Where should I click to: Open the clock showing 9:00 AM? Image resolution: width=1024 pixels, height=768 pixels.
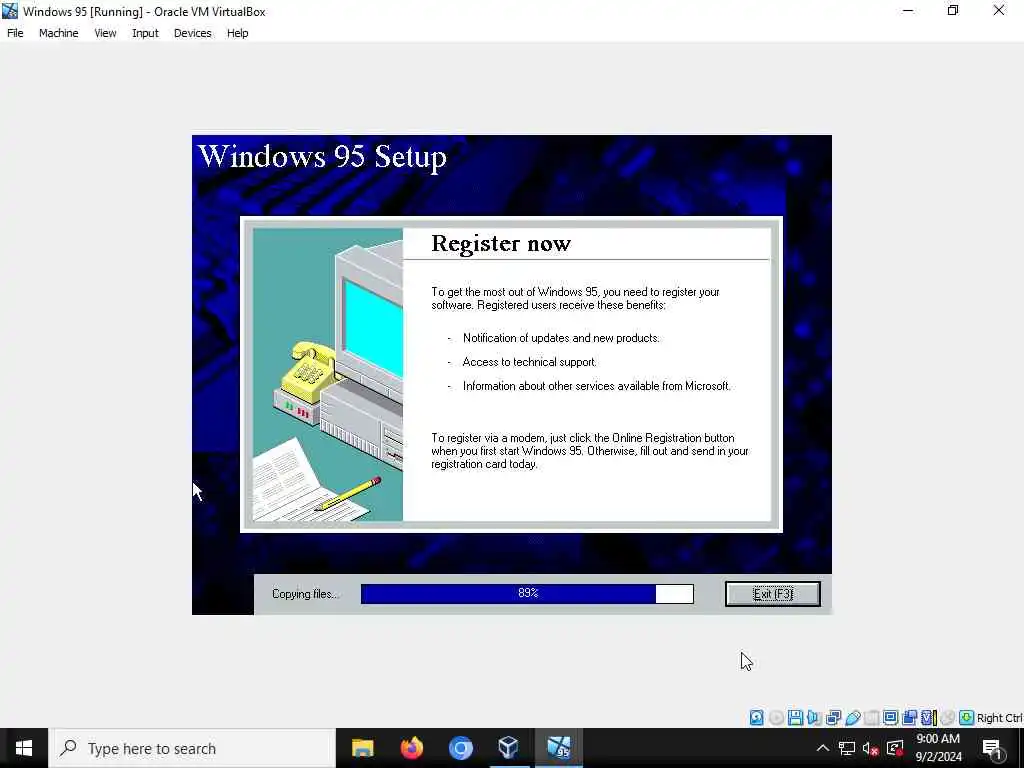pos(938,748)
